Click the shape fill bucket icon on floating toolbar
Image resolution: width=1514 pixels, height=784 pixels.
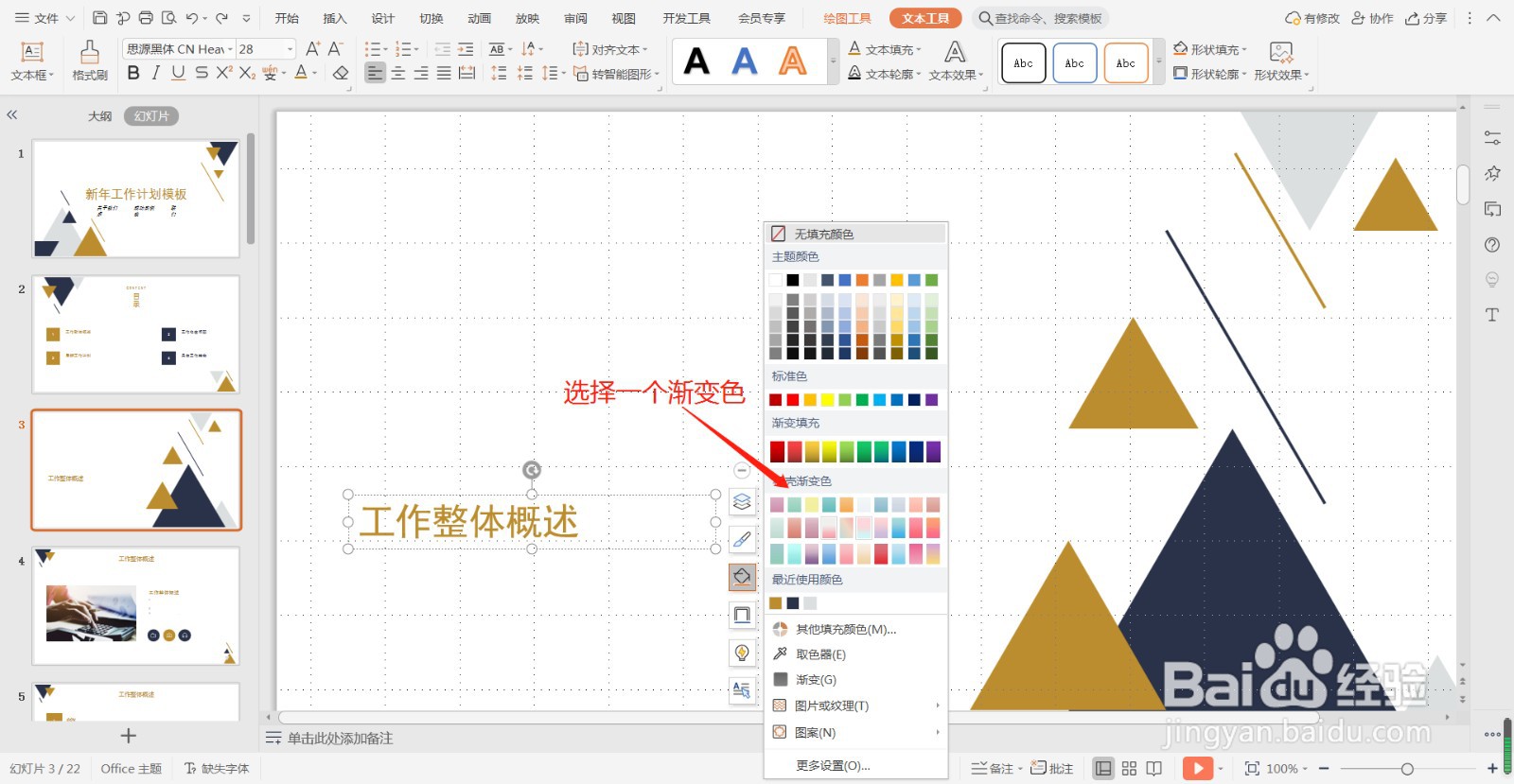pyautogui.click(x=742, y=577)
